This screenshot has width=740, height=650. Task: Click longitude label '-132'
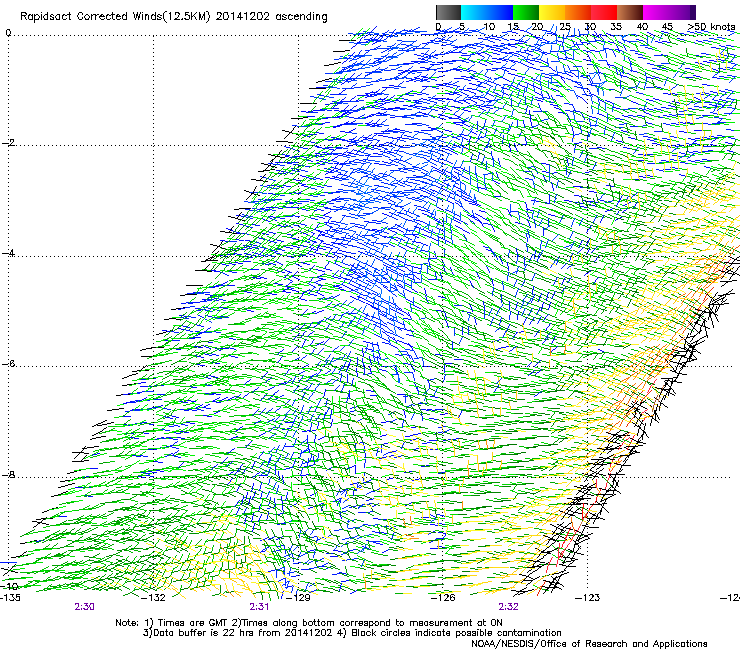click(154, 598)
